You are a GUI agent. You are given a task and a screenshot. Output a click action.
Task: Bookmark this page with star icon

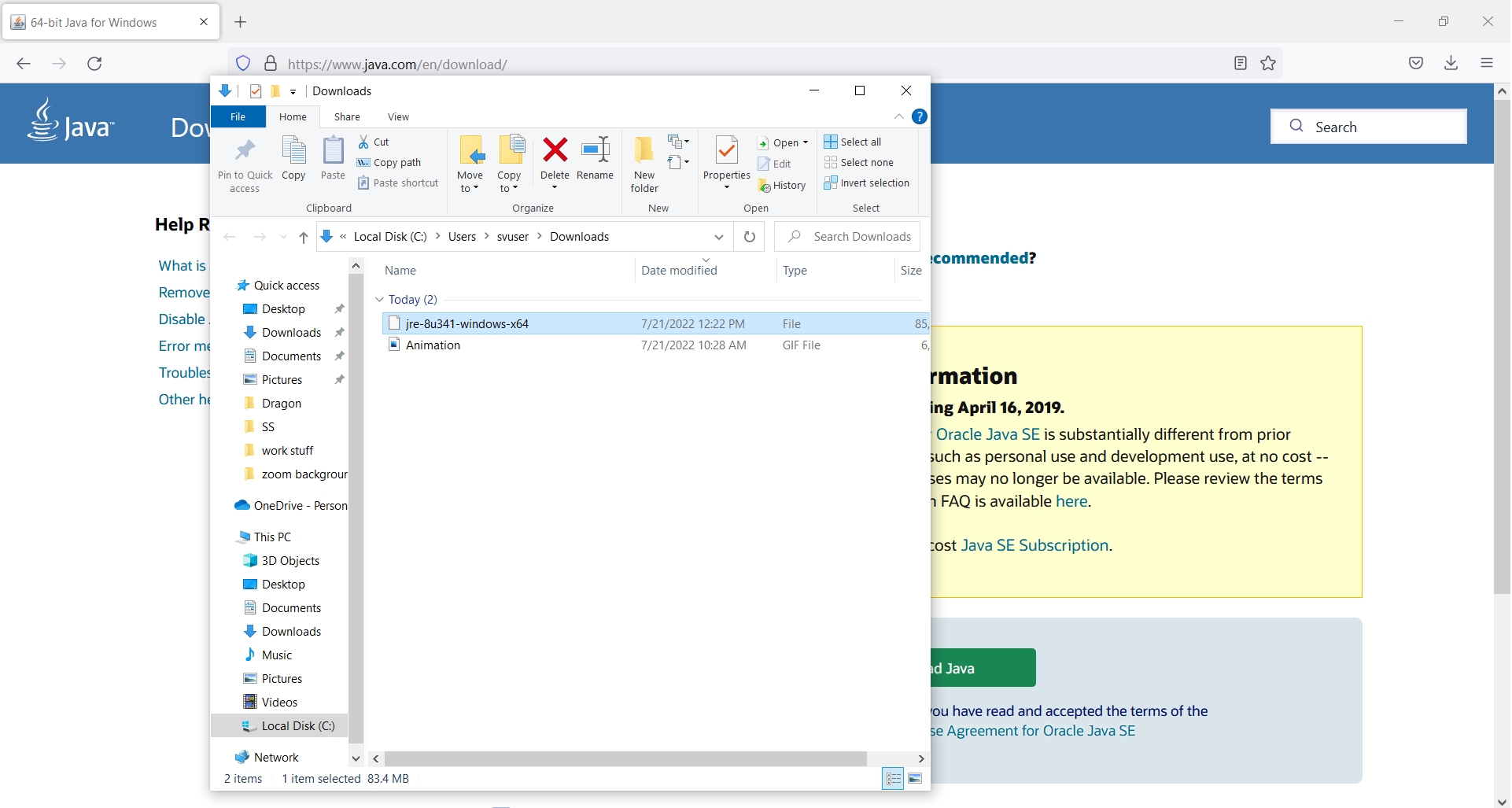coord(1268,63)
